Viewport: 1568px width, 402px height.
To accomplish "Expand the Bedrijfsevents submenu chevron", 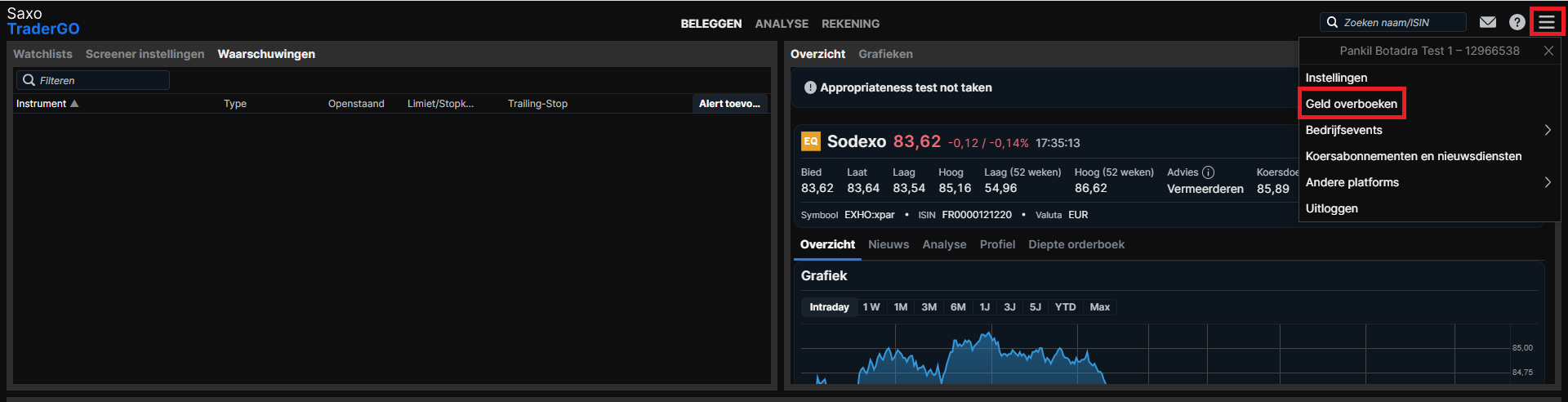I will click(1548, 130).
